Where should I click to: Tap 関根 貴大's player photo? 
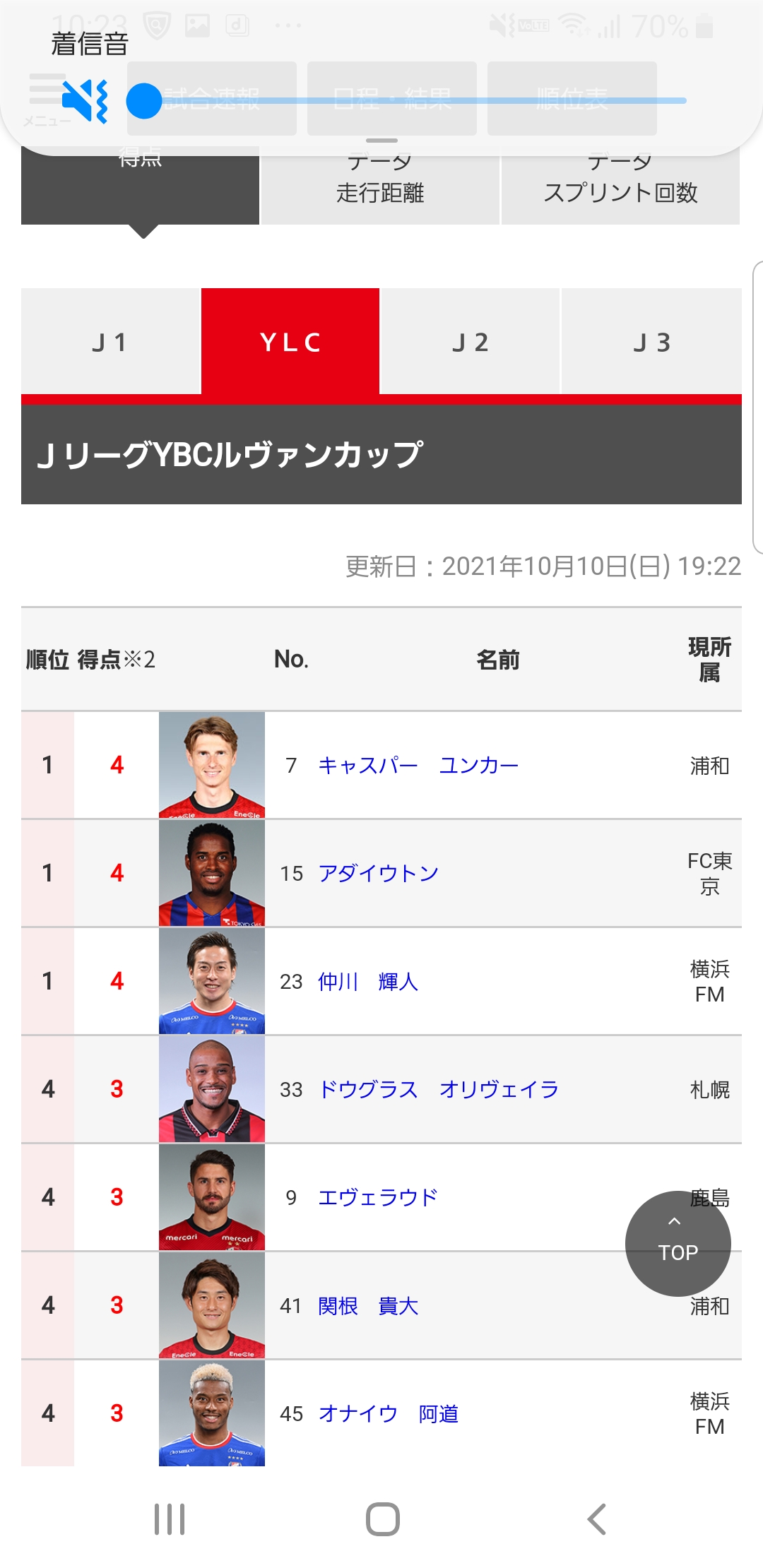pyautogui.click(x=212, y=1305)
